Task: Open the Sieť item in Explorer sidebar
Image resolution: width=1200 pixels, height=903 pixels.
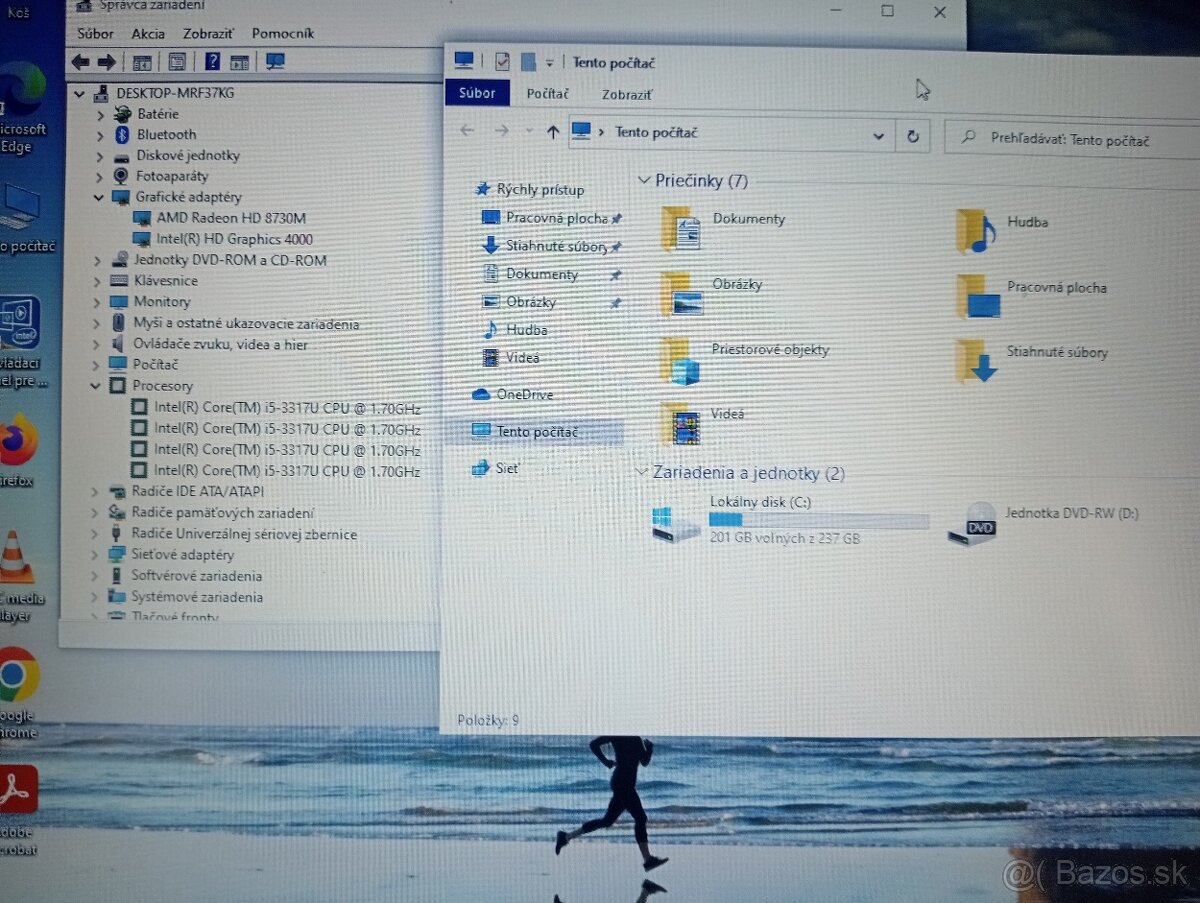Action: (x=506, y=467)
